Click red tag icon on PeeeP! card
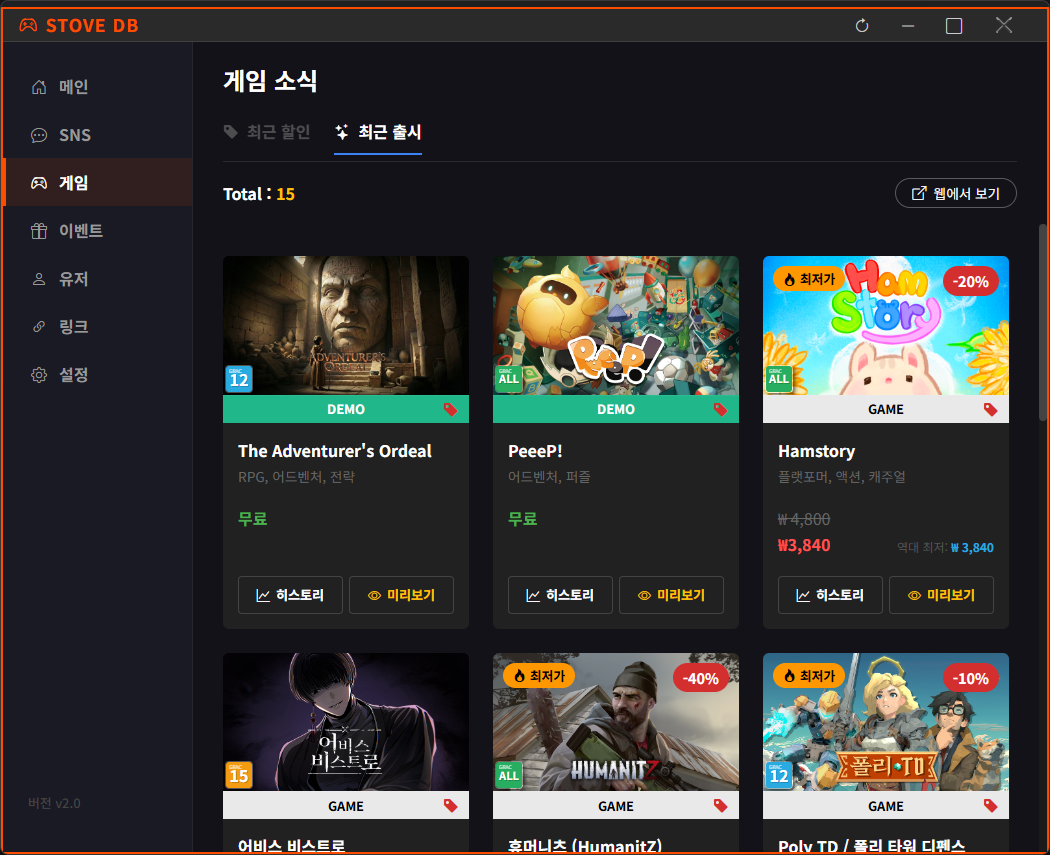1050x855 pixels. point(720,410)
